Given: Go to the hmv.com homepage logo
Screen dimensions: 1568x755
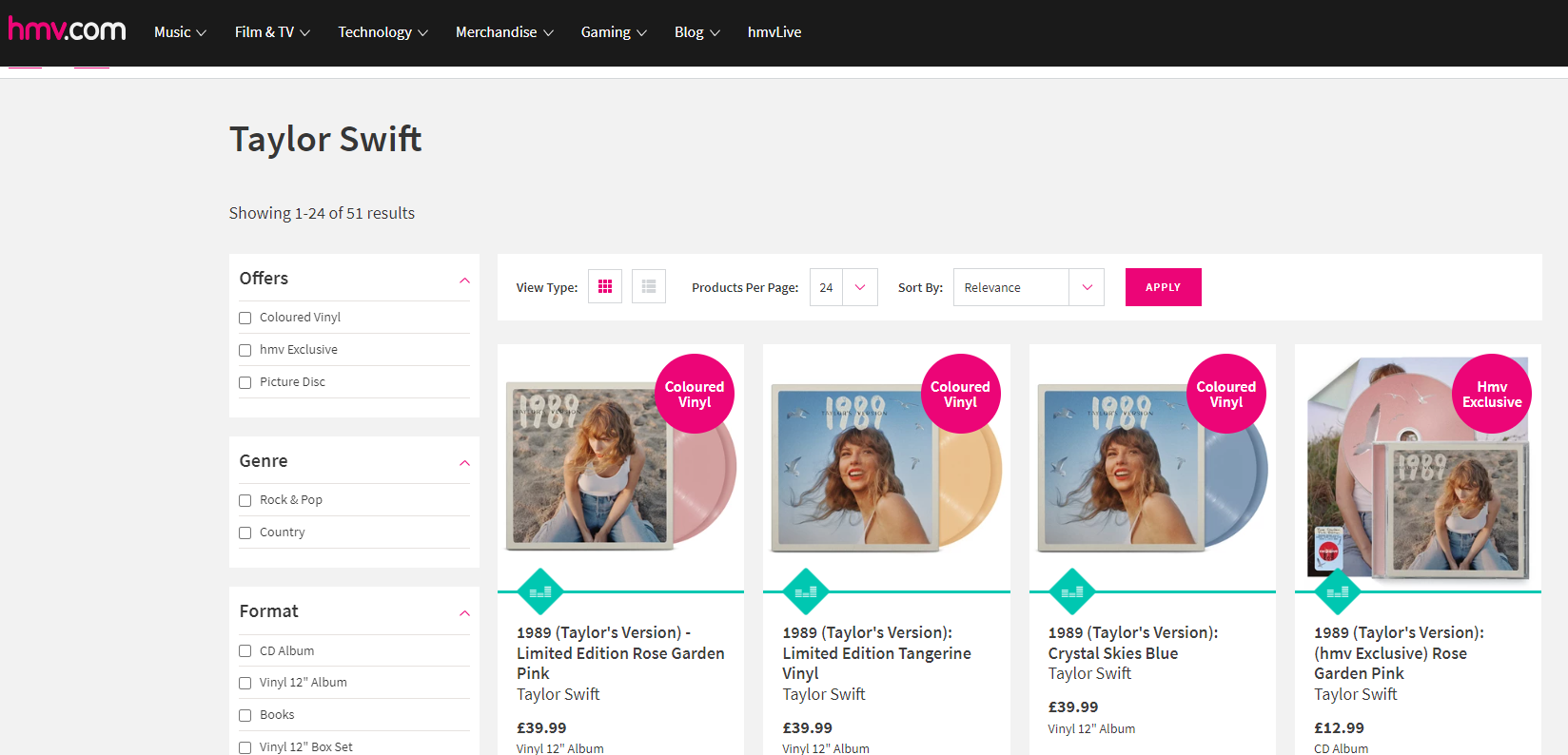Looking at the screenshot, I should coord(67,29).
